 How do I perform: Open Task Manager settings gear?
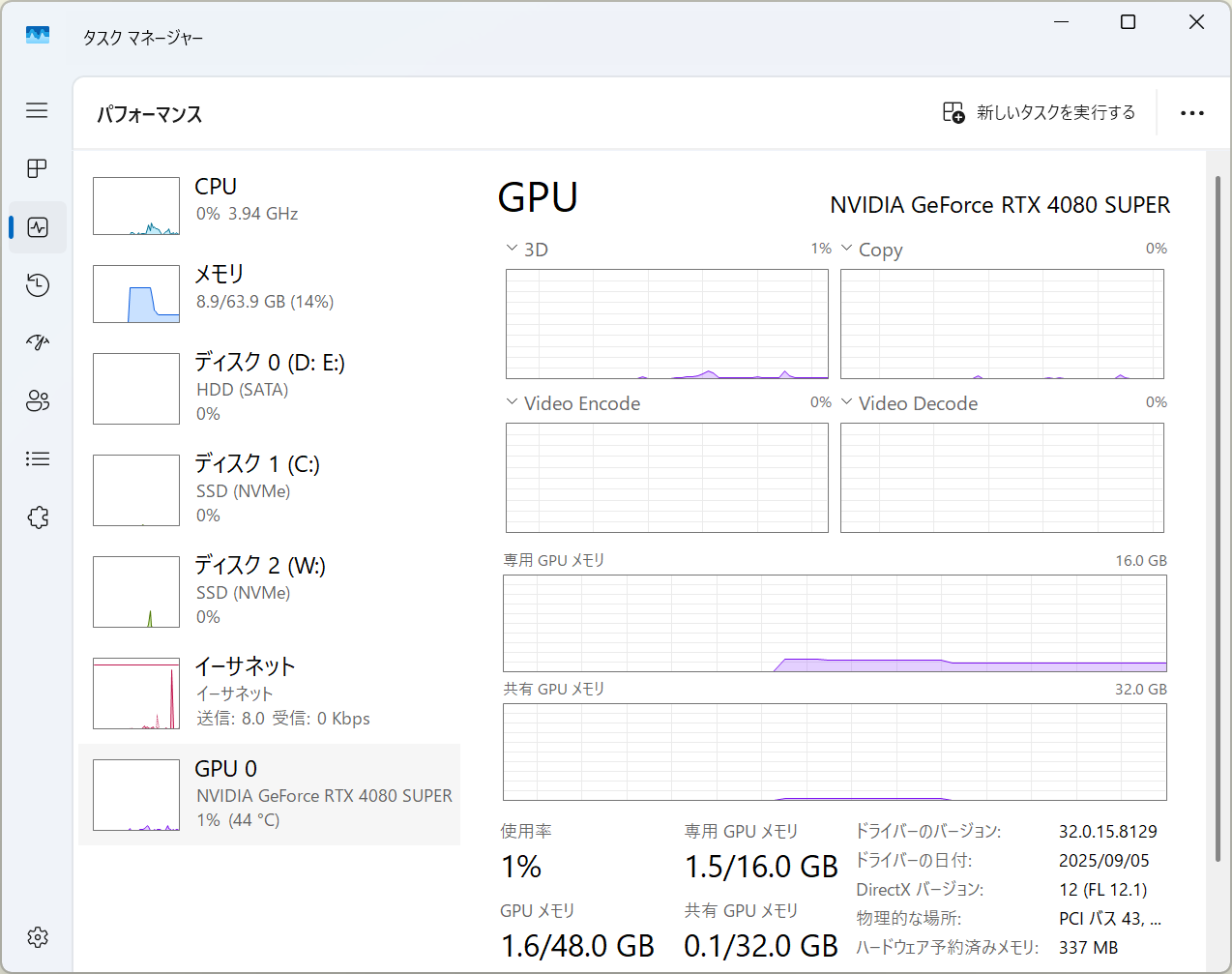click(37, 936)
